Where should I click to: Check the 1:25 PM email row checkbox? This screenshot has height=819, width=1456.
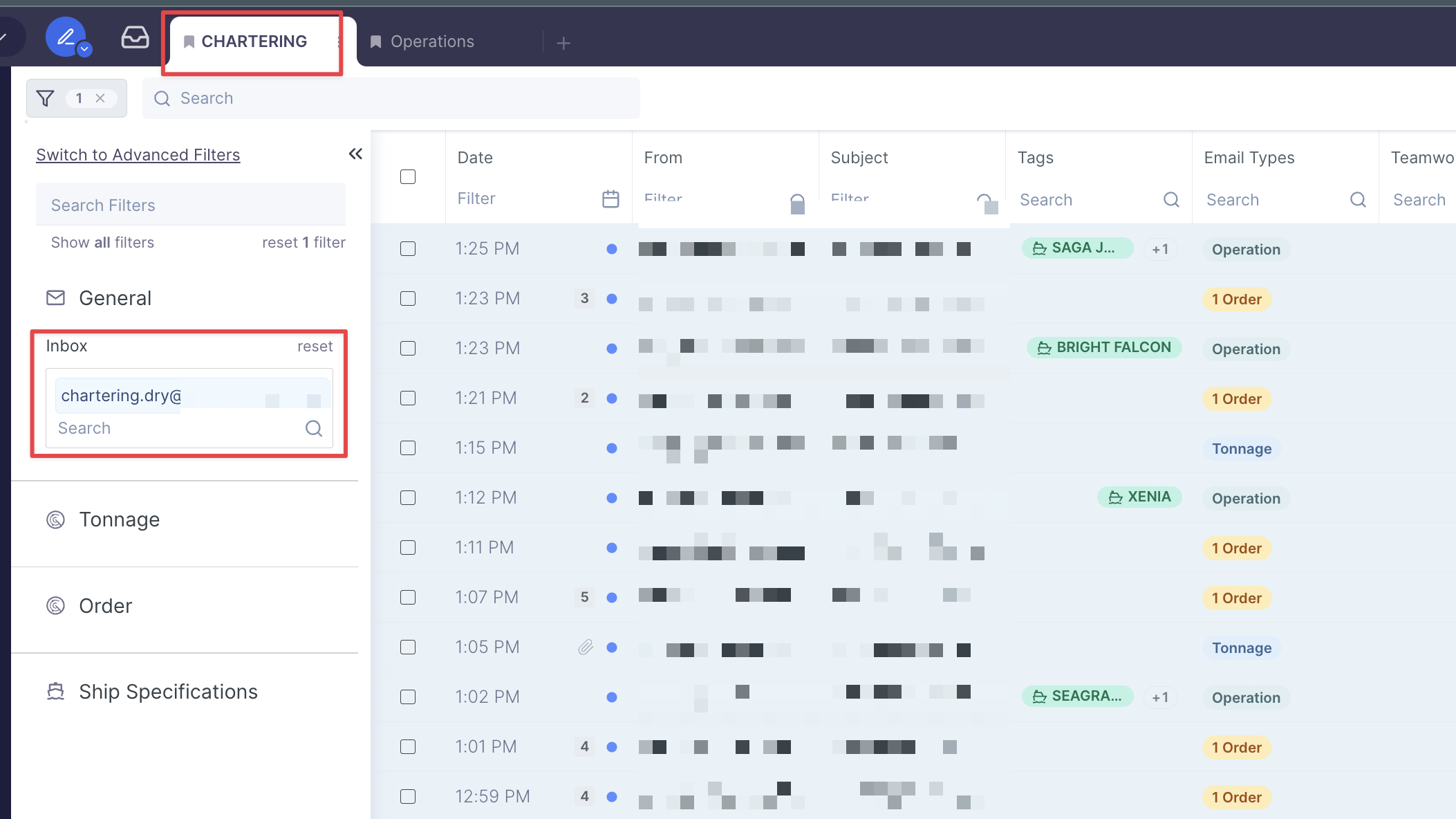tap(408, 249)
